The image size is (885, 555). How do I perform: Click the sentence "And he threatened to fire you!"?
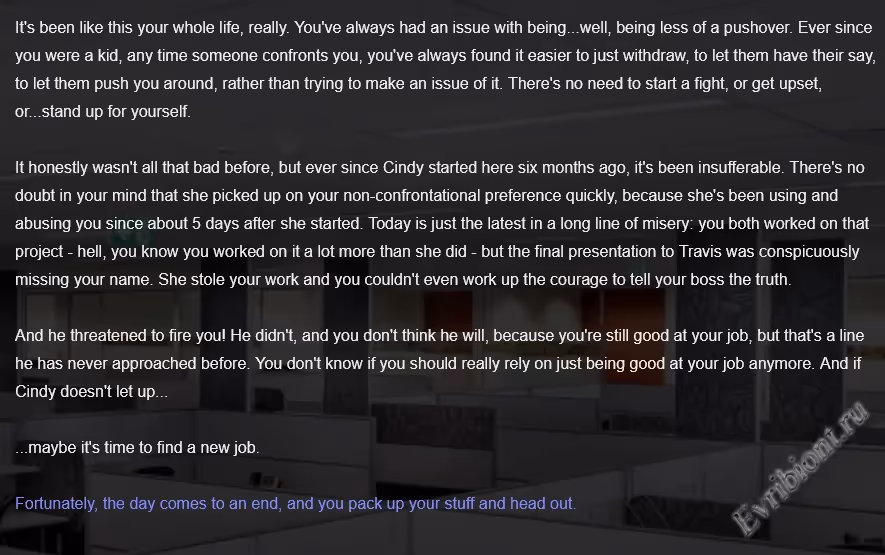coord(127,335)
